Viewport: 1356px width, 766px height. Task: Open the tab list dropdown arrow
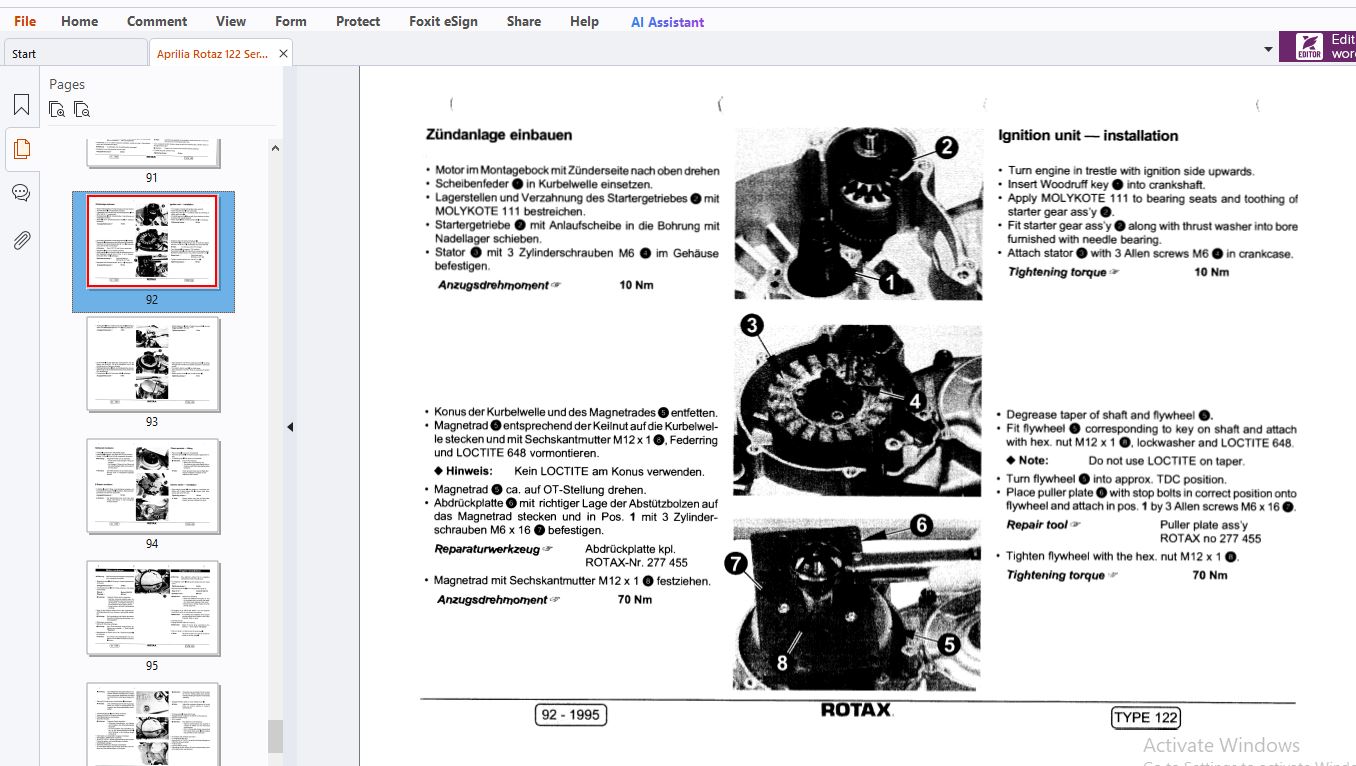pyautogui.click(x=1268, y=49)
